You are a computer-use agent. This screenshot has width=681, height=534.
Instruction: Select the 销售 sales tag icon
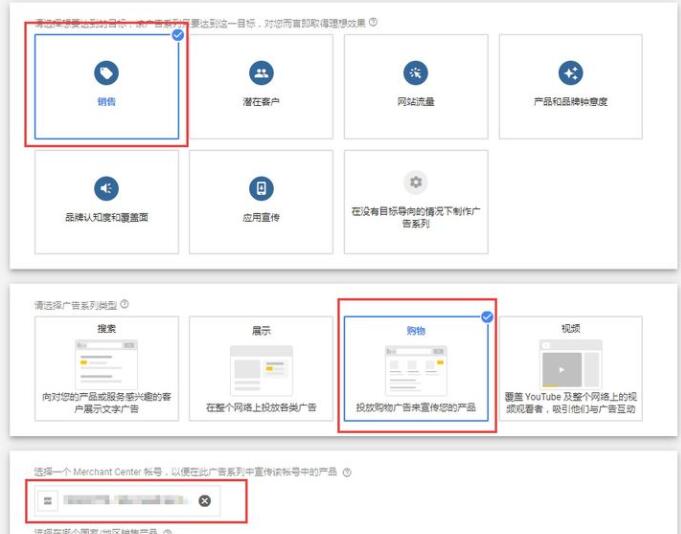(x=106, y=73)
